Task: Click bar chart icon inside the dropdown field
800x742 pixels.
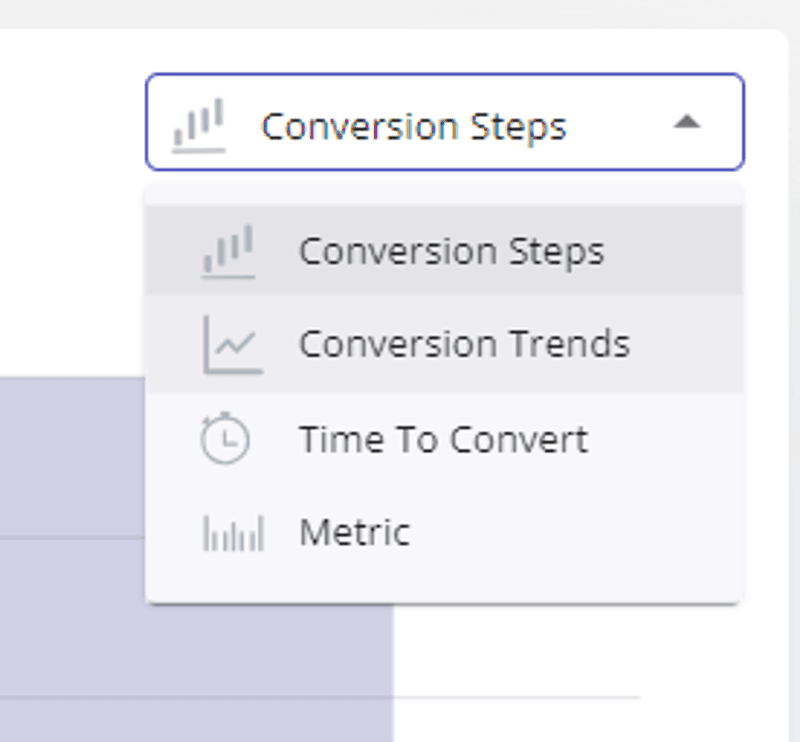Action: point(198,126)
